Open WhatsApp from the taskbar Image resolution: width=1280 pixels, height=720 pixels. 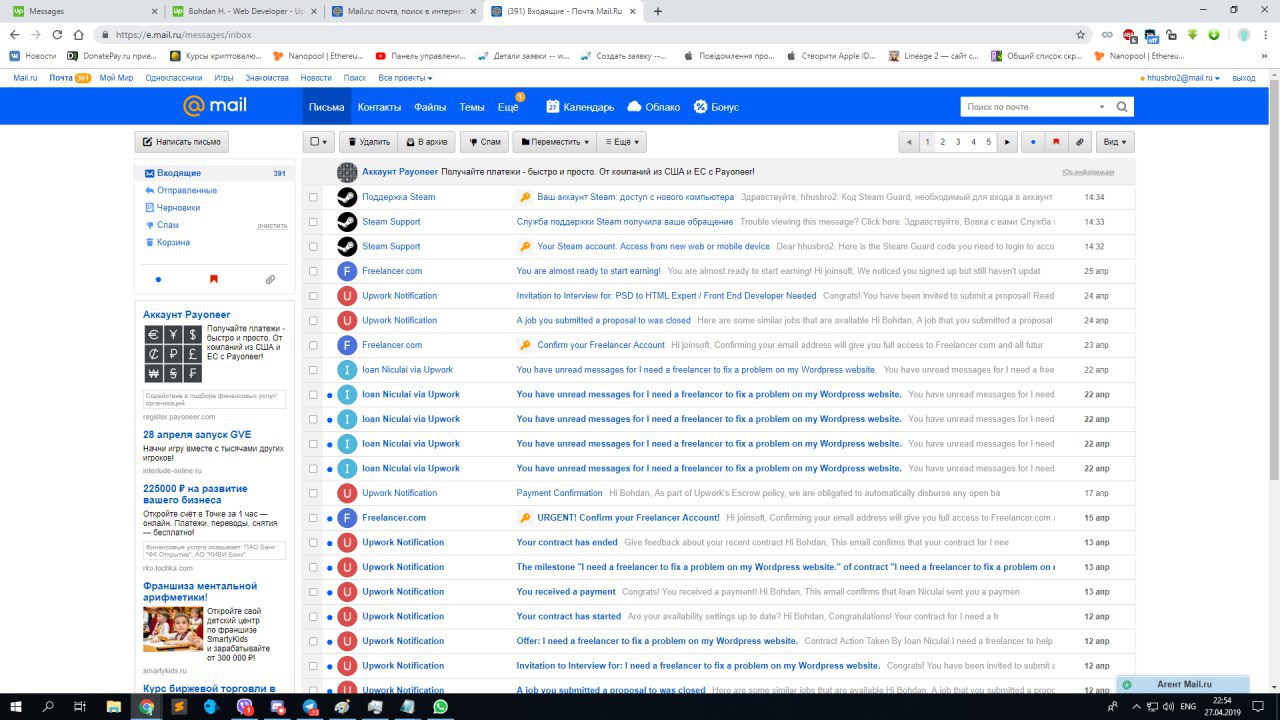(x=441, y=706)
